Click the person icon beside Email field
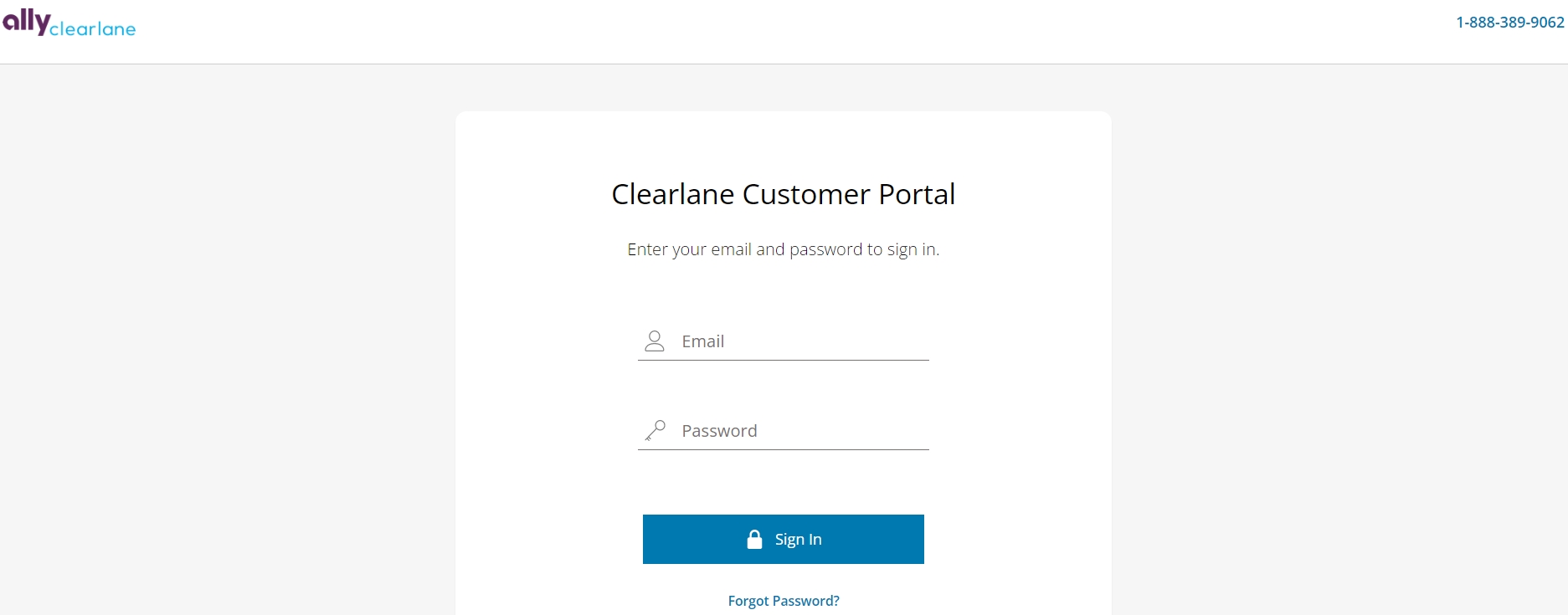This screenshot has height=615, width=1568. (655, 341)
